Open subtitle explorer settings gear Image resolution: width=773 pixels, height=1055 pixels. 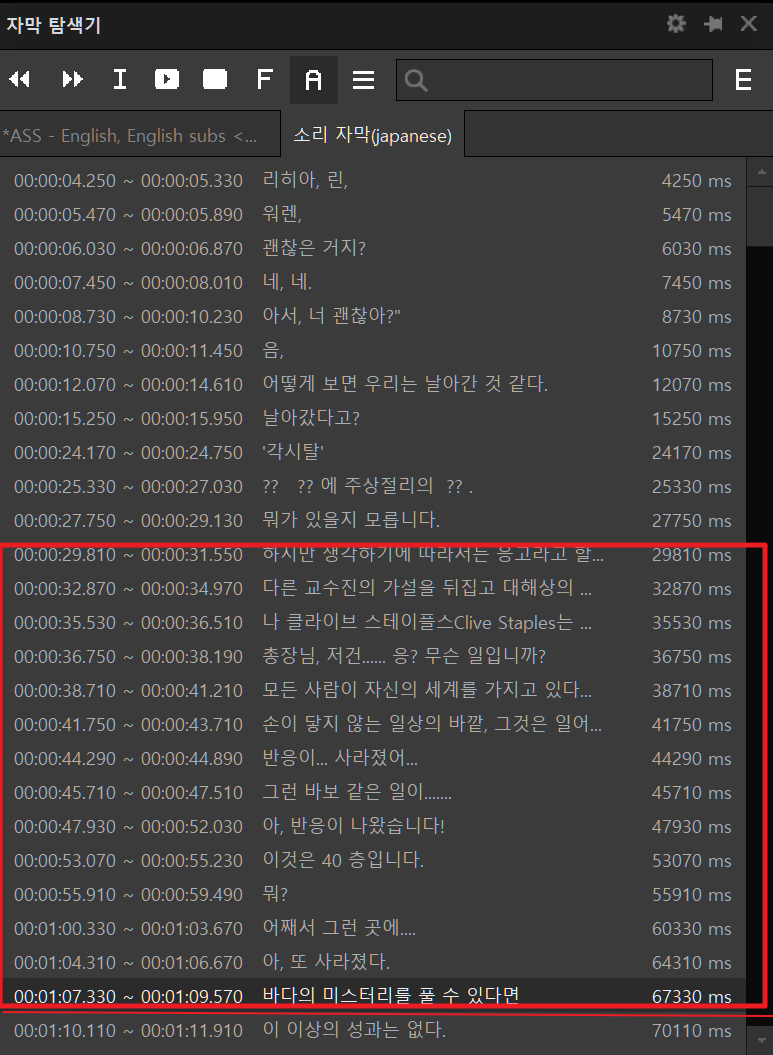pos(675,24)
